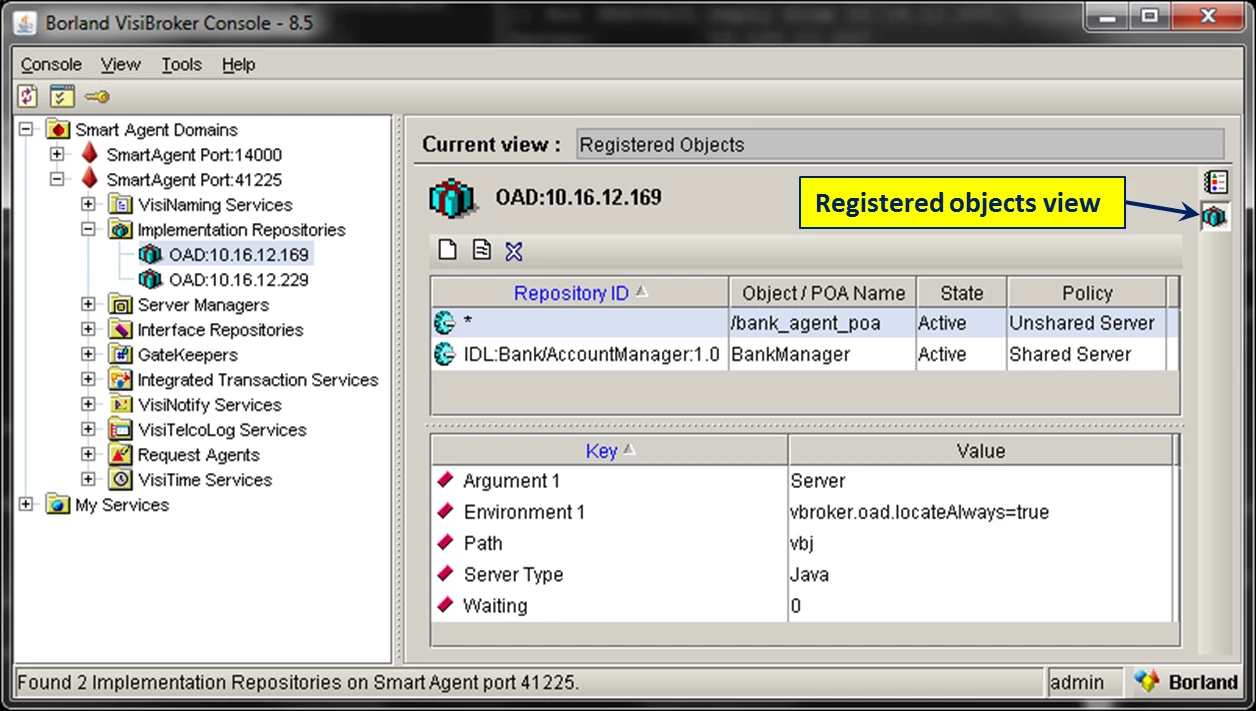Click the checklist preferences toolbar icon
The height and width of the screenshot is (711, 1256).
(x=63, y=97)
